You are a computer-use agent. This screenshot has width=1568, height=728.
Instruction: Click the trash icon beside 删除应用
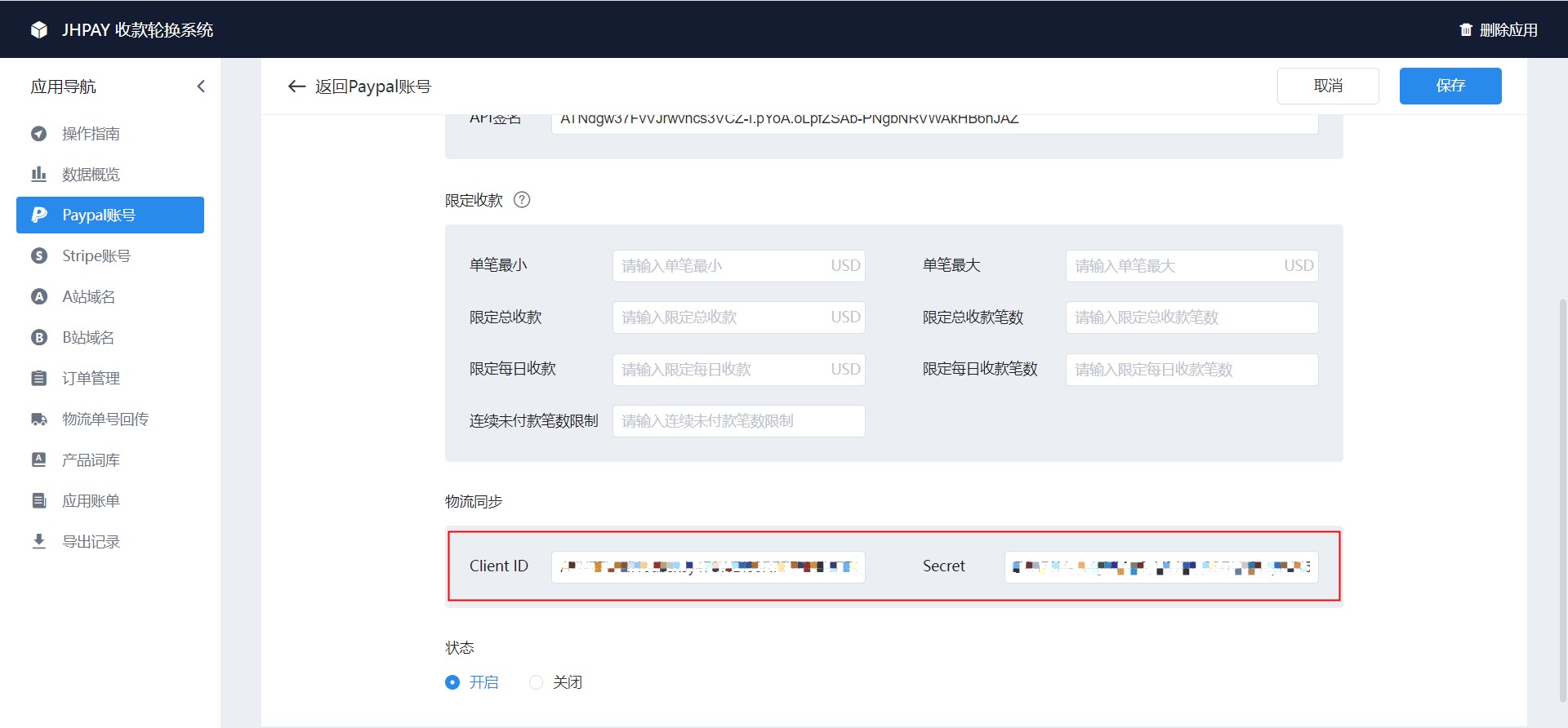(x=1466, y=30)
